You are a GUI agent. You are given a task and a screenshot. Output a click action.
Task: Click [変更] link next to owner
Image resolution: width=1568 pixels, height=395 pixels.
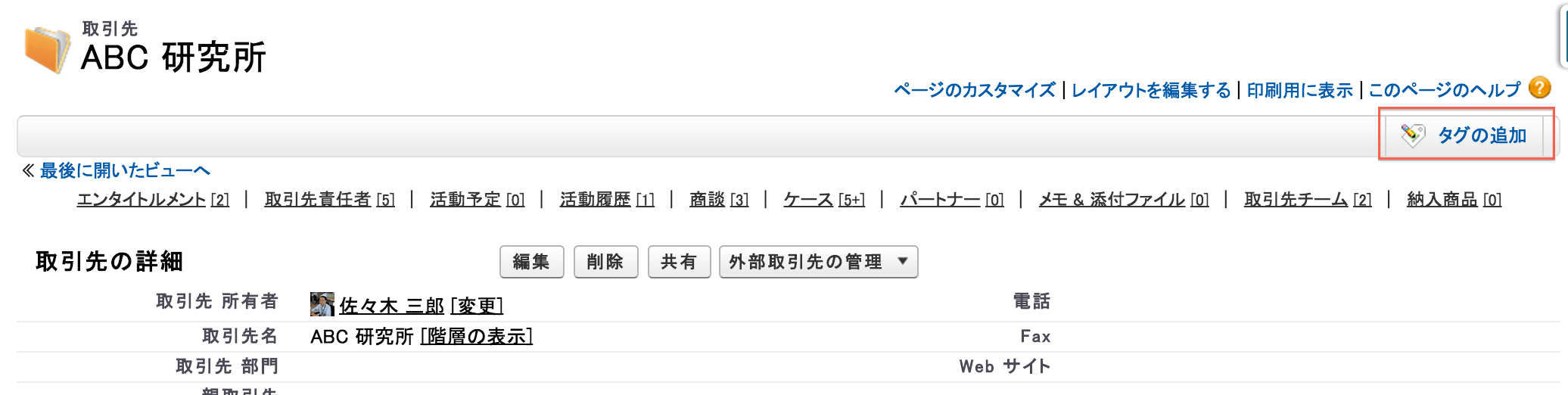(x=477, y=306)
